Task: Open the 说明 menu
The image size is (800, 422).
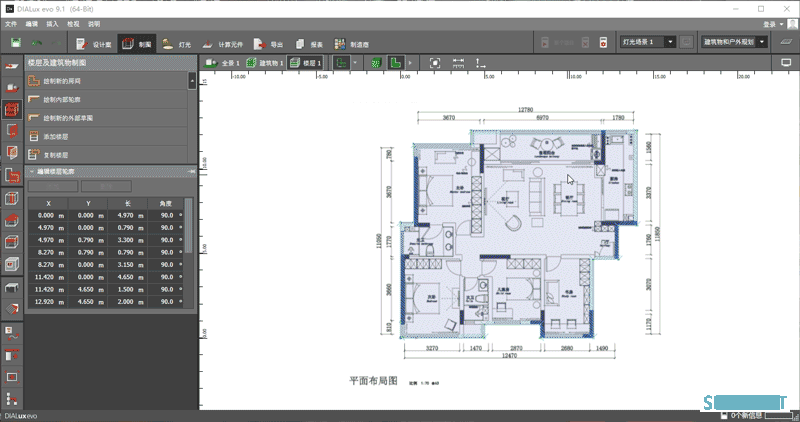Action: [x=94, y=24]
